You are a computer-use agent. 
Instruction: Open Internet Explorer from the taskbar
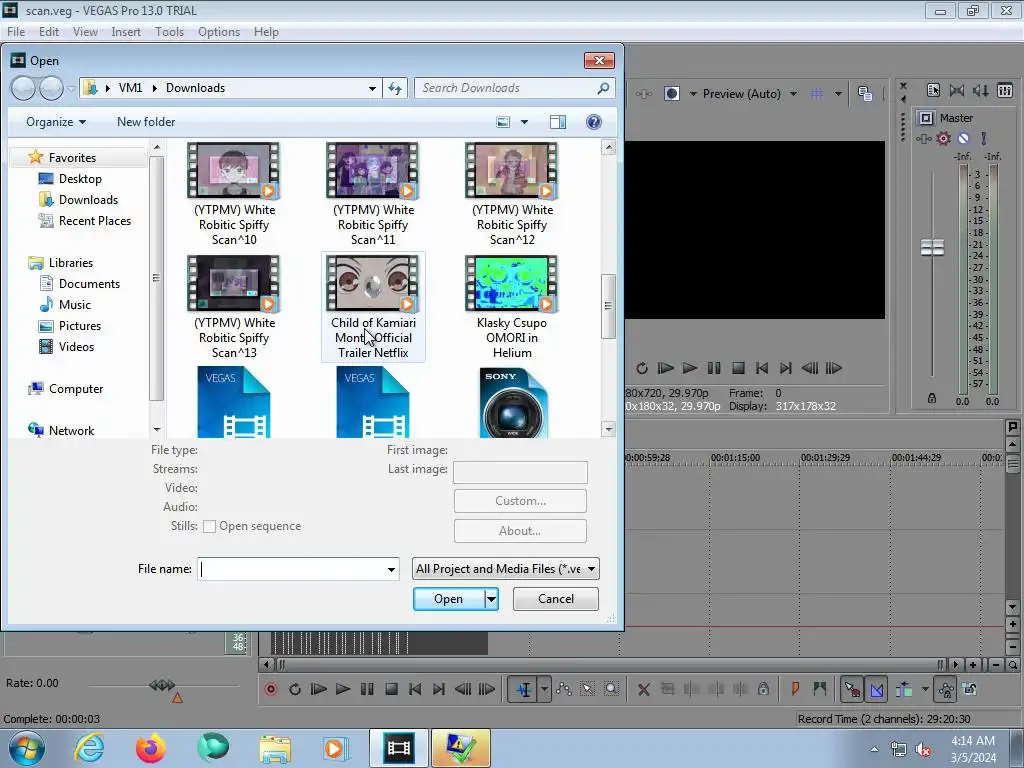[89, 748]
